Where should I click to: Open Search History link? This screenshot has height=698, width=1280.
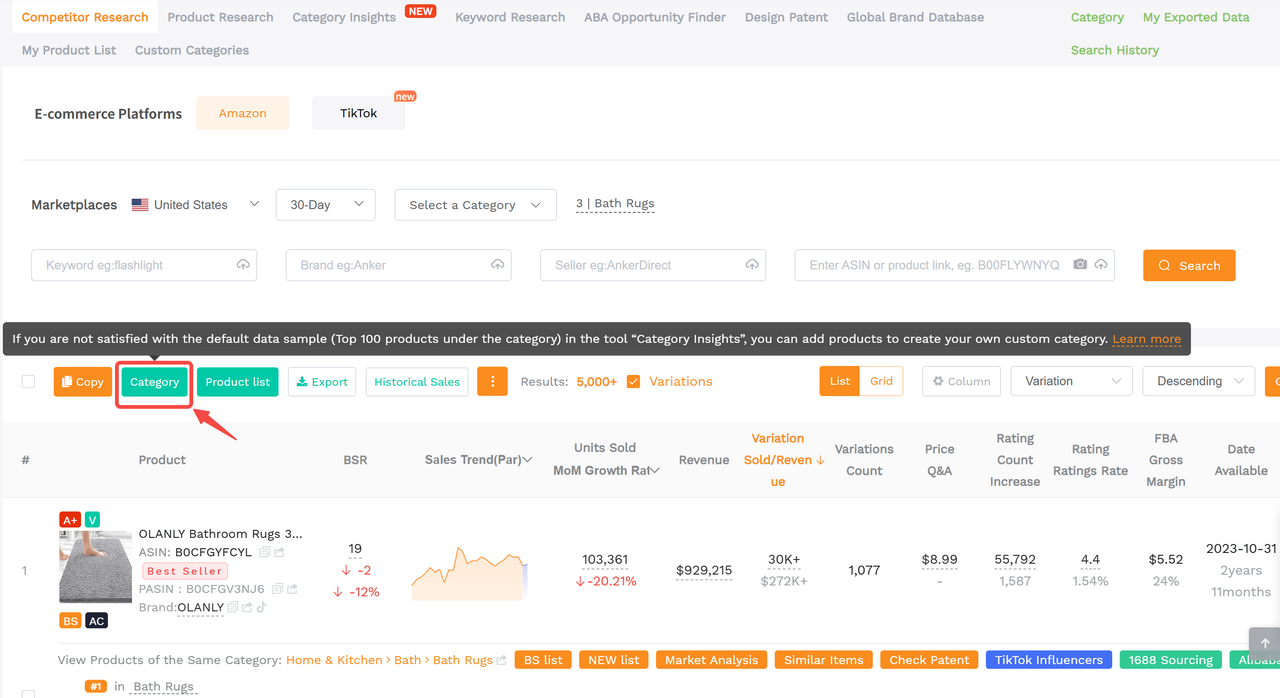[1115, 50]
